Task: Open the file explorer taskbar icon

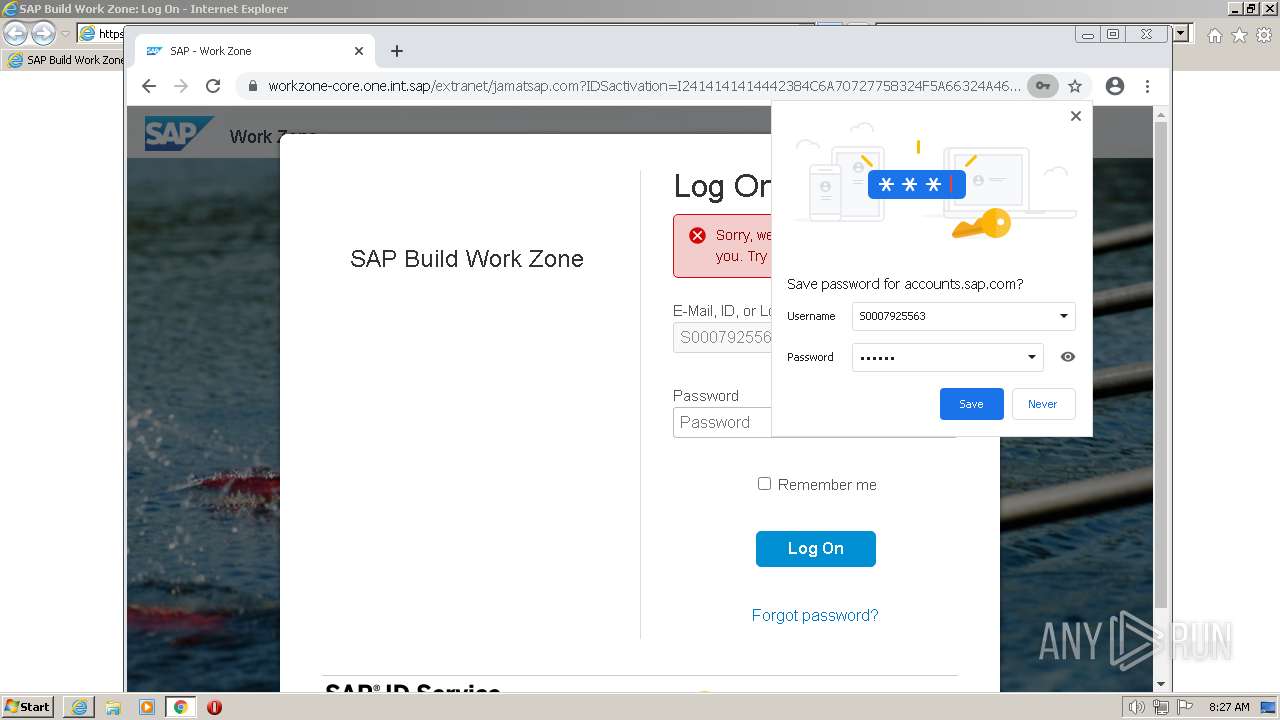Action: [x=113, y=707]
